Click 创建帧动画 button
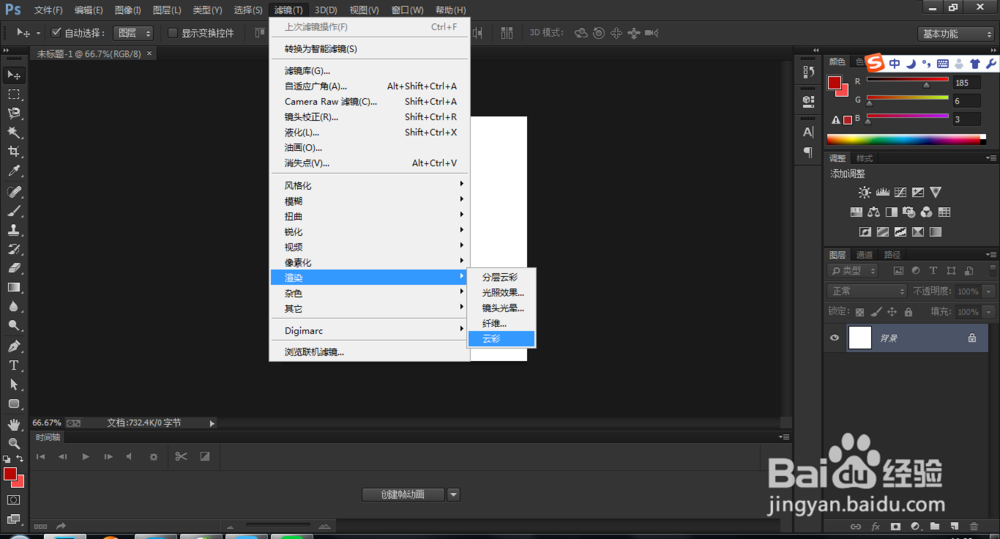This screenshot has width=1000, height=539. 403,494
